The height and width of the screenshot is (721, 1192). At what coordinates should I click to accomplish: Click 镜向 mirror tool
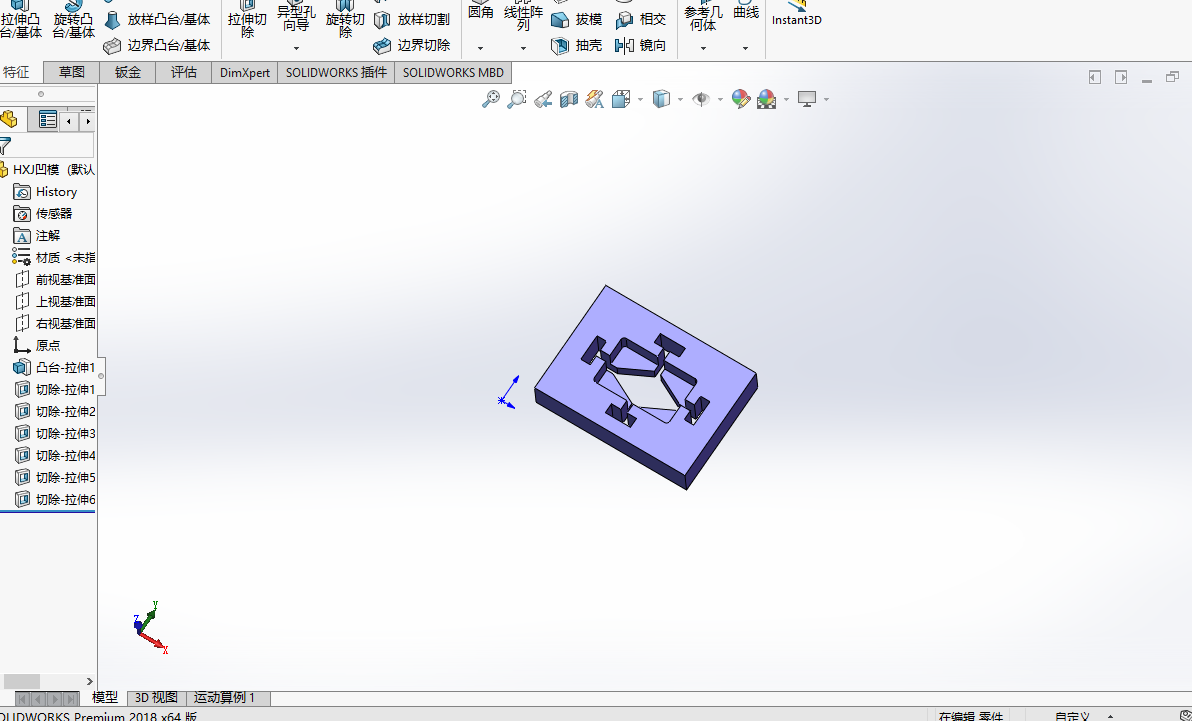pyautogui.click(x=641, y=46)
